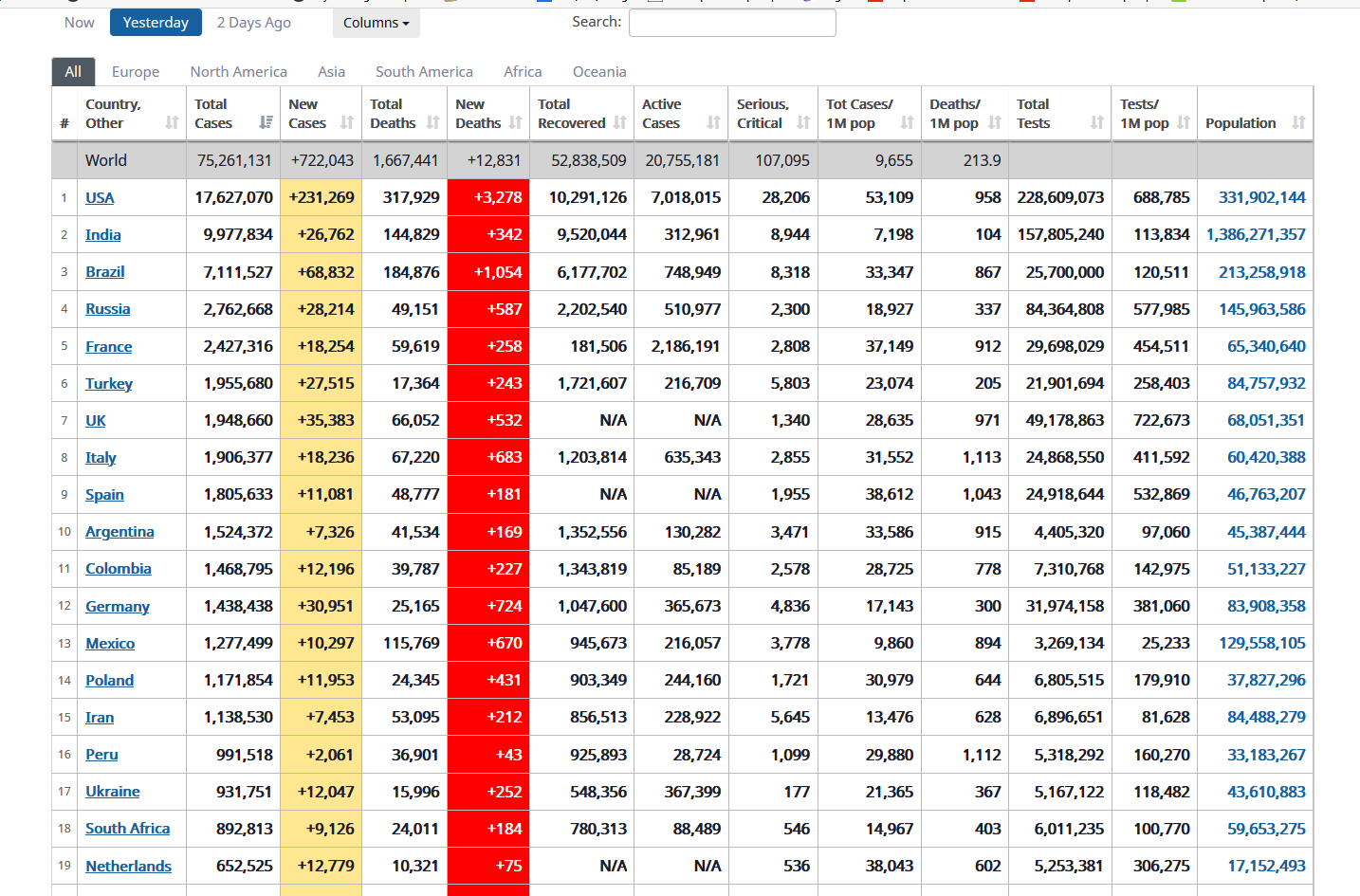Open the Argentina country link
Viewport: 1360px width, 896px height.
(x=119, y=532)
